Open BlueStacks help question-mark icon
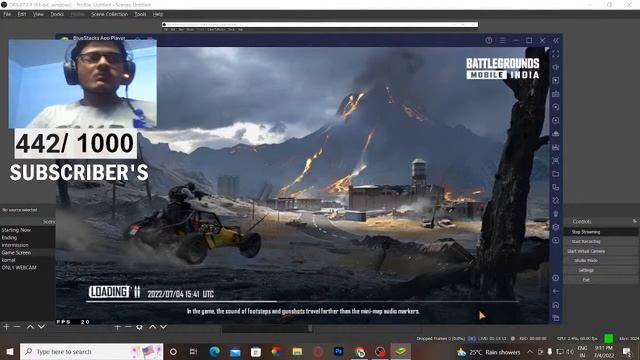The height and width of the screenshot is (360, 640). (489, 40)
